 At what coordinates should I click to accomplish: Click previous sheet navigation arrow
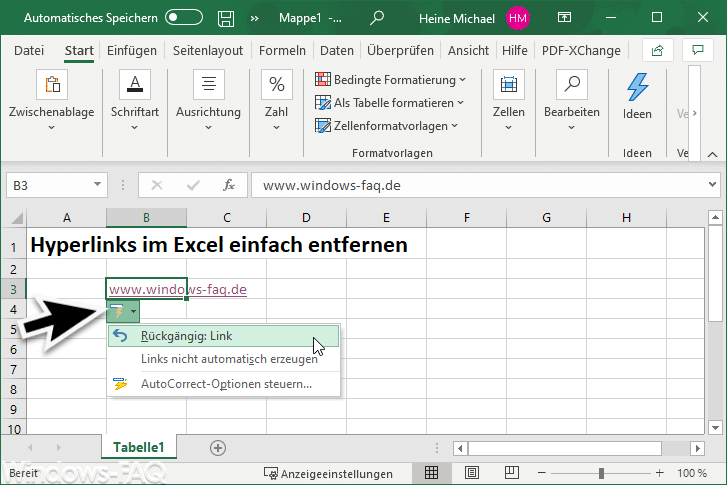pos(30,447)
